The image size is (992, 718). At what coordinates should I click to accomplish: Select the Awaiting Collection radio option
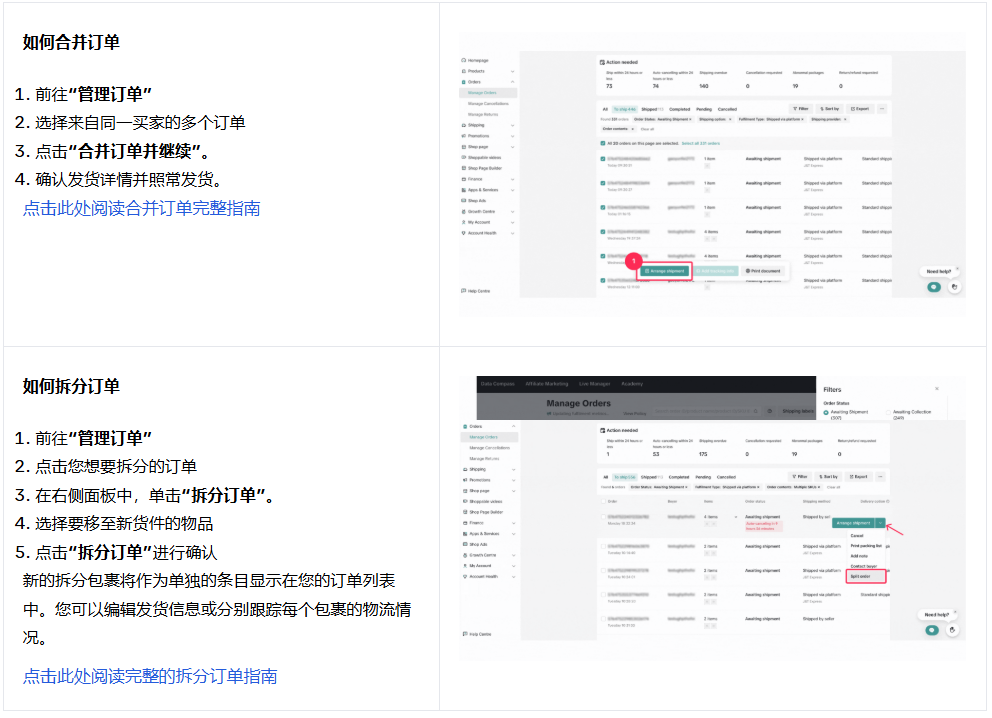[887, 412]
